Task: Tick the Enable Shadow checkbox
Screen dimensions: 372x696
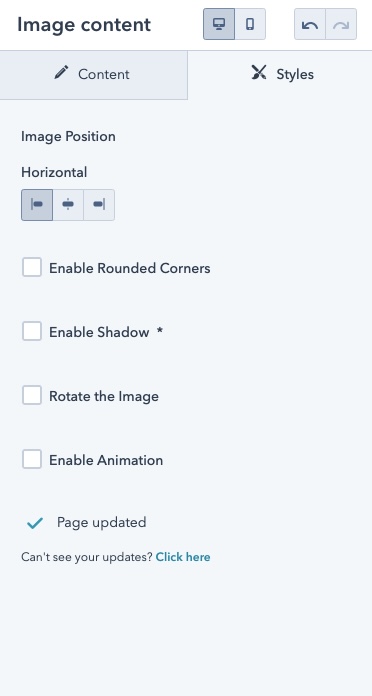Action: tap(32, 332)
